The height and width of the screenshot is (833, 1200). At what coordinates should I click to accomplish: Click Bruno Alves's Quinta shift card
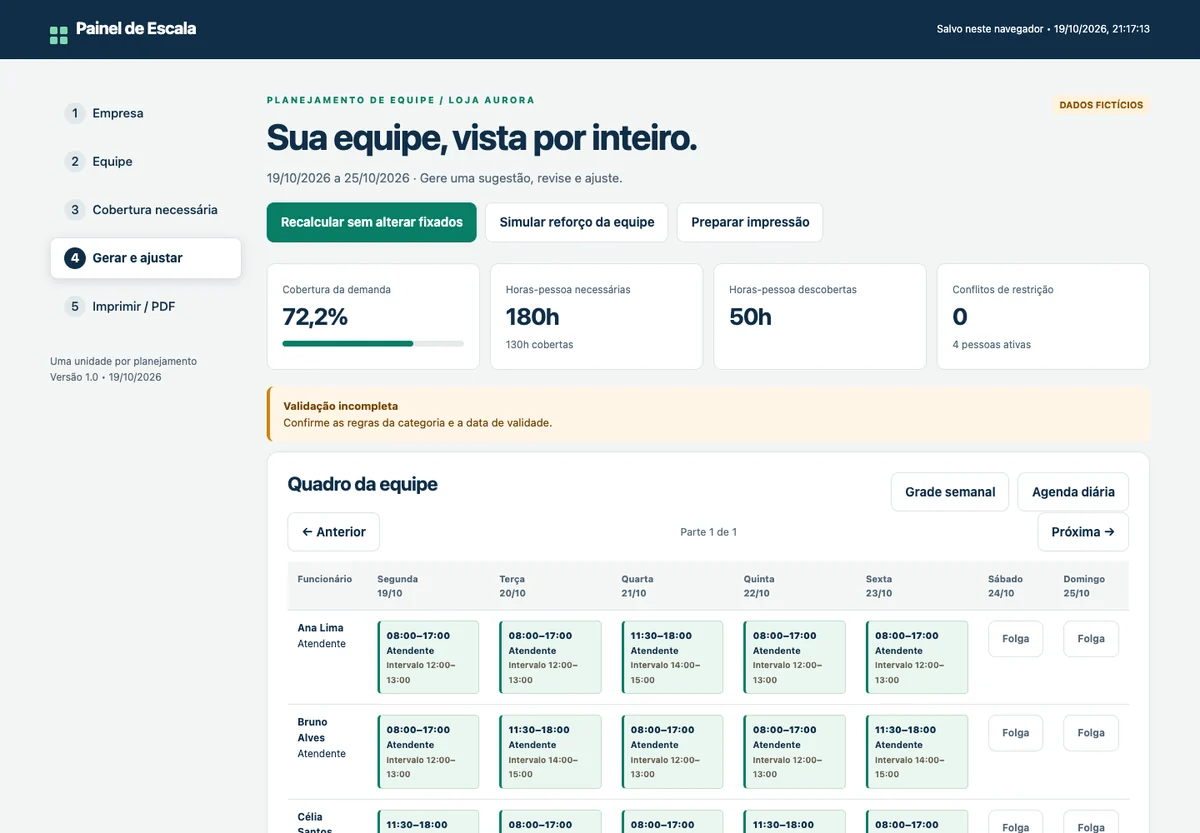point(794,751)
